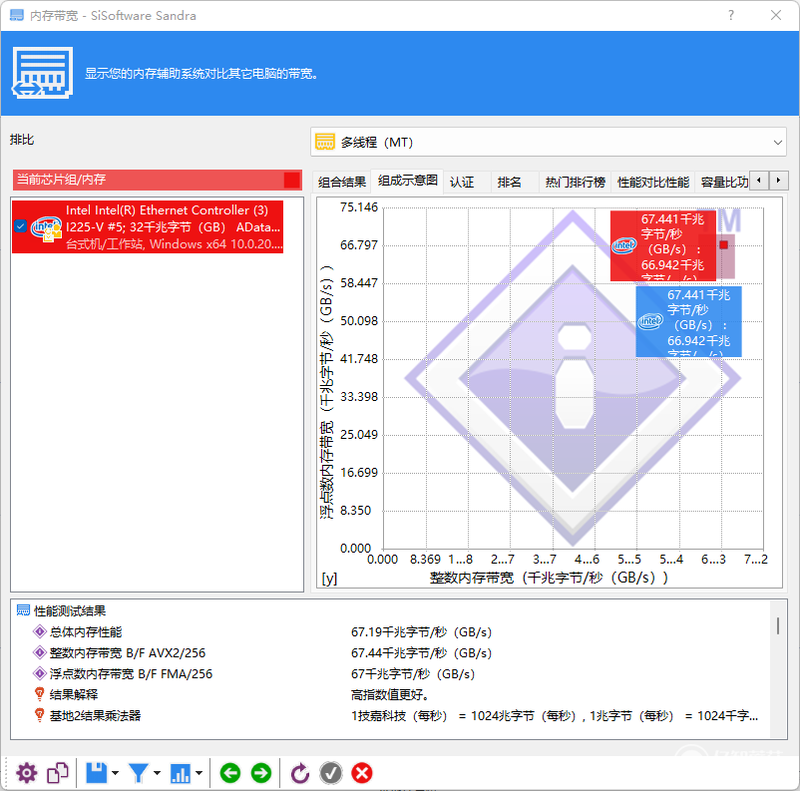Viewport: 800px width, 791px height.
Task: Open the 认证 tab
Action: tap(462, 182)
